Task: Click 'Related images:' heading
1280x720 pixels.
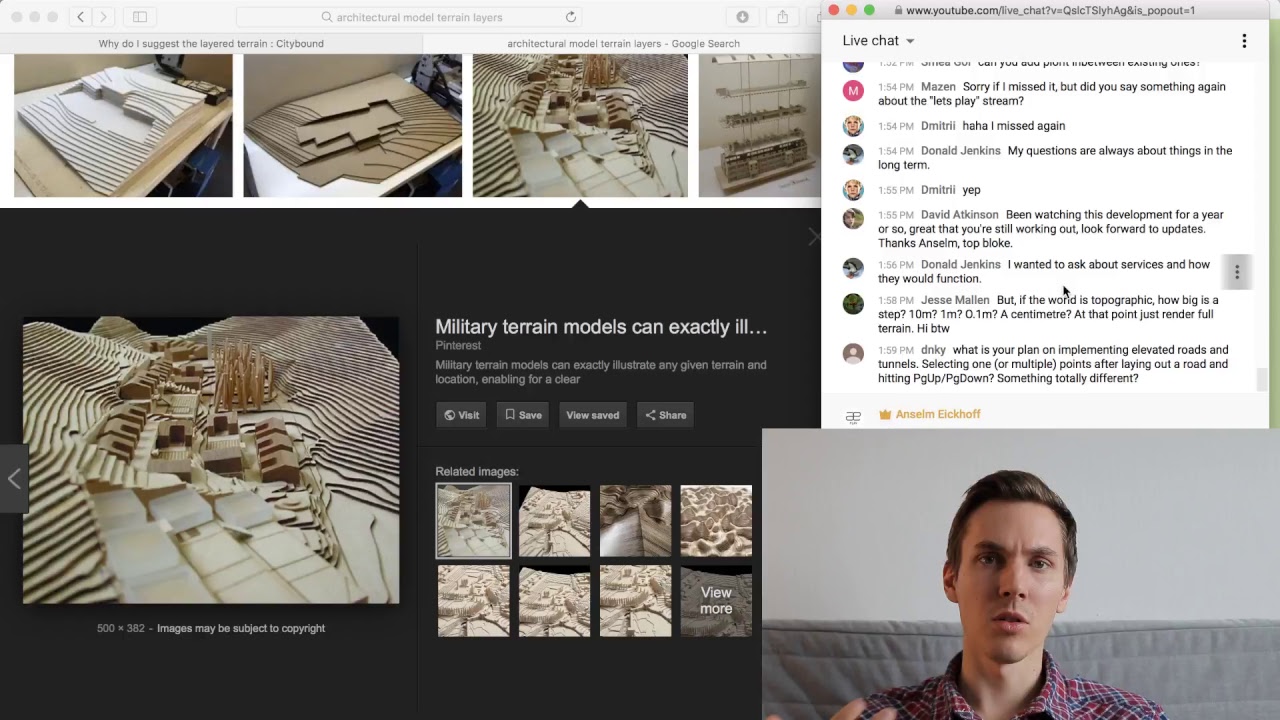Action: (477, 472)
